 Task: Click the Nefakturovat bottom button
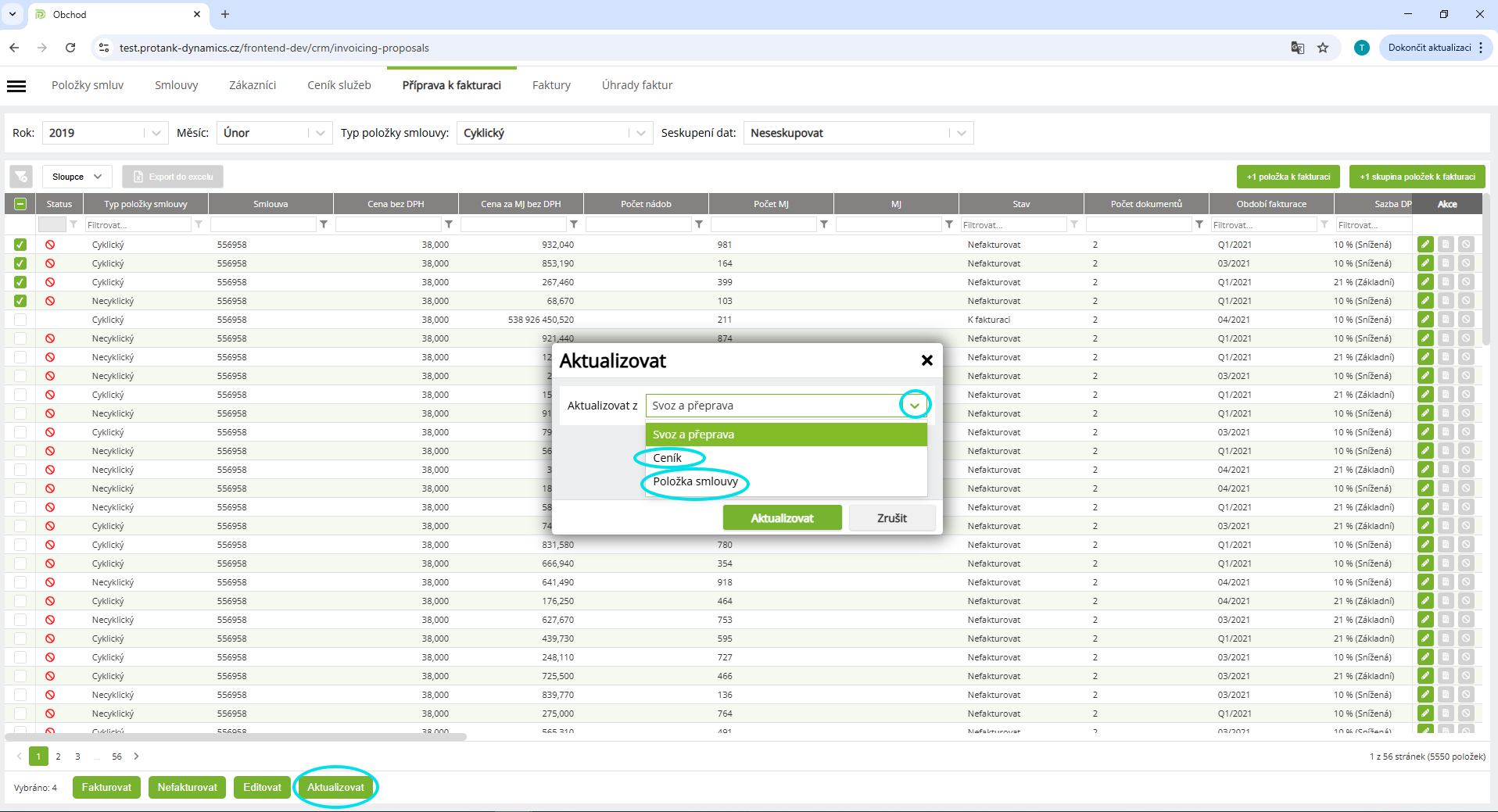(x=188, y=787)
